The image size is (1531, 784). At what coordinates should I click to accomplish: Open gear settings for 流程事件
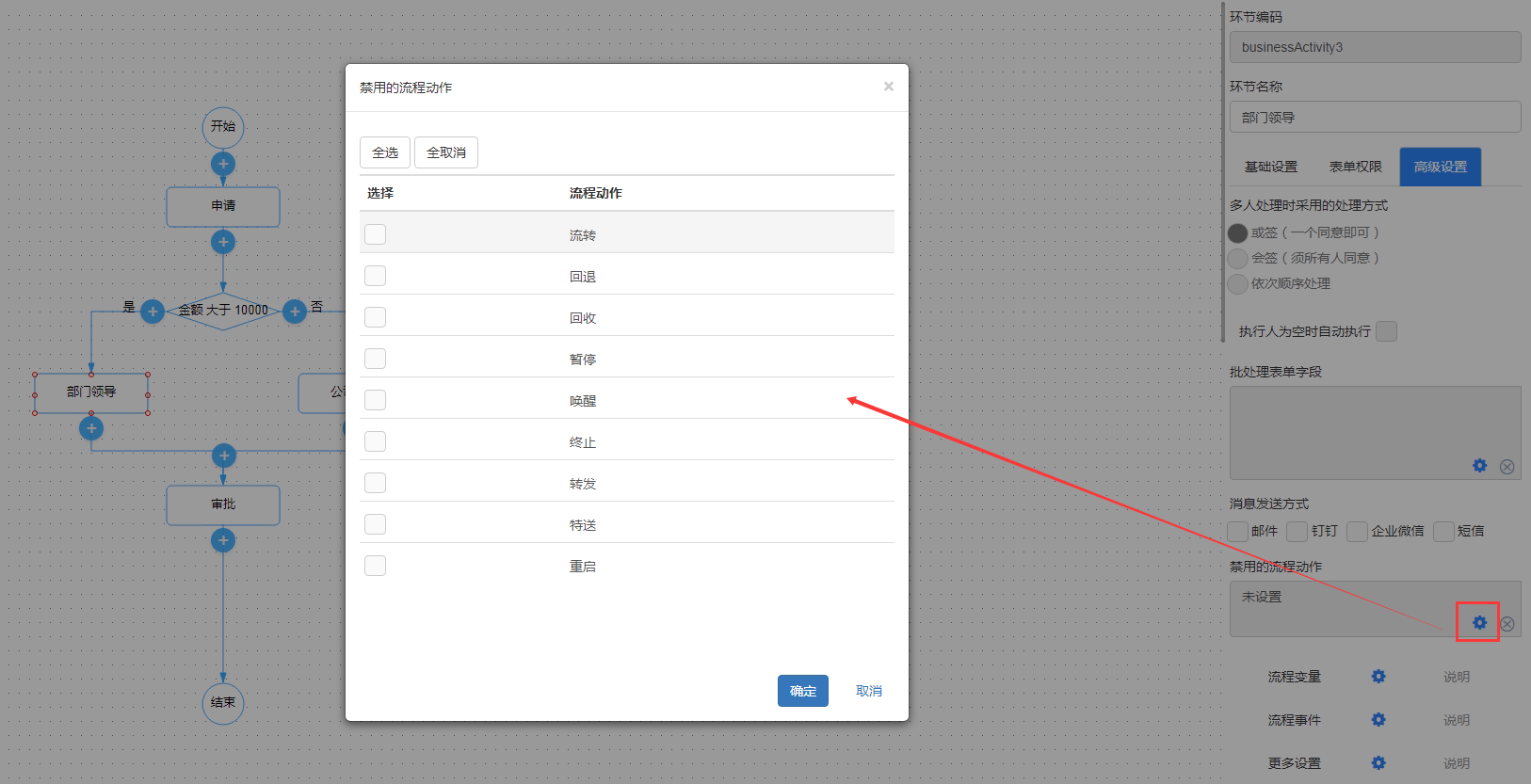click(1378, 720)
